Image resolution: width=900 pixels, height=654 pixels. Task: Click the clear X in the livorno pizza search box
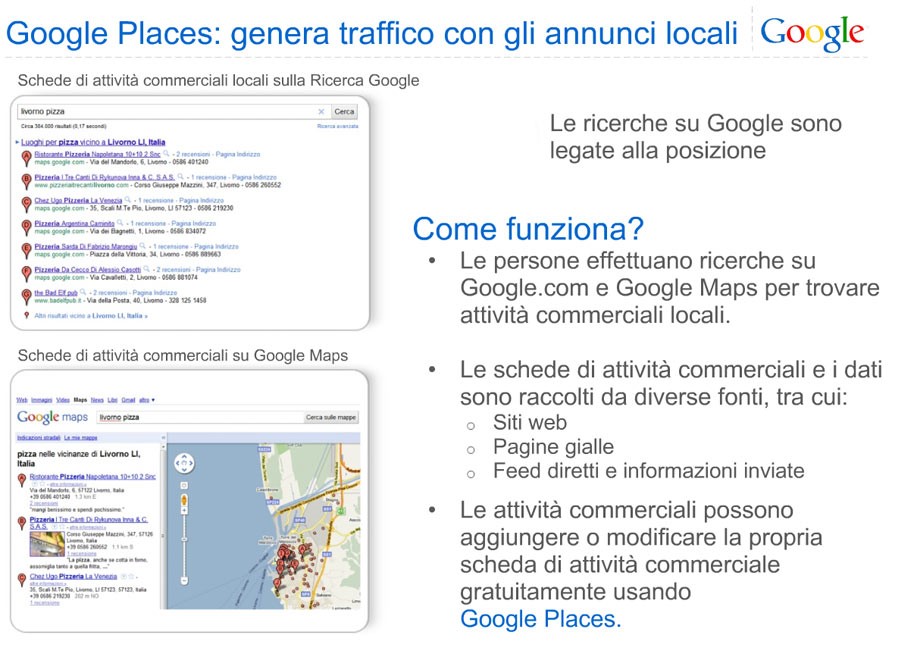(x=321, y=111)
